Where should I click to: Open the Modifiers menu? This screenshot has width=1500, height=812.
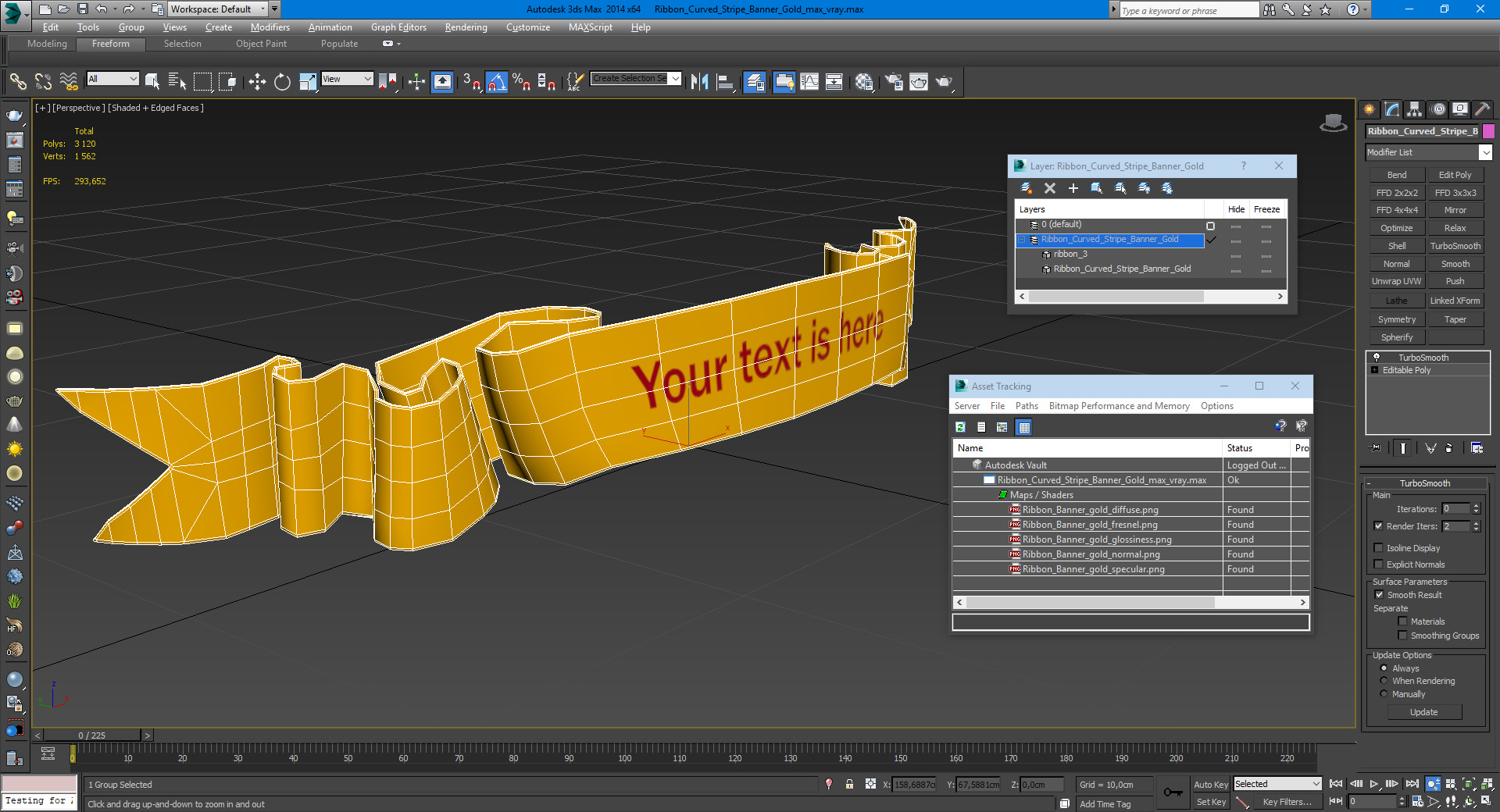pyautogui.click(x=270, y=27)
